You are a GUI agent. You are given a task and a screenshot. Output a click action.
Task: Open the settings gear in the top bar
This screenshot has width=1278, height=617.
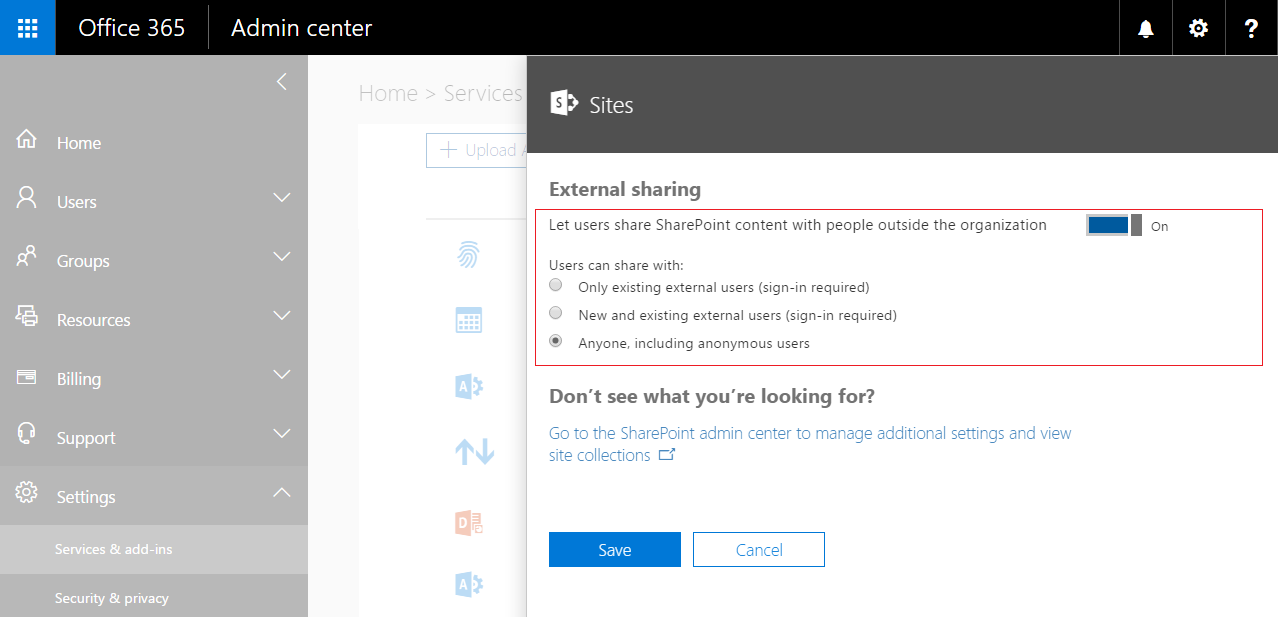click(1197, 27)
